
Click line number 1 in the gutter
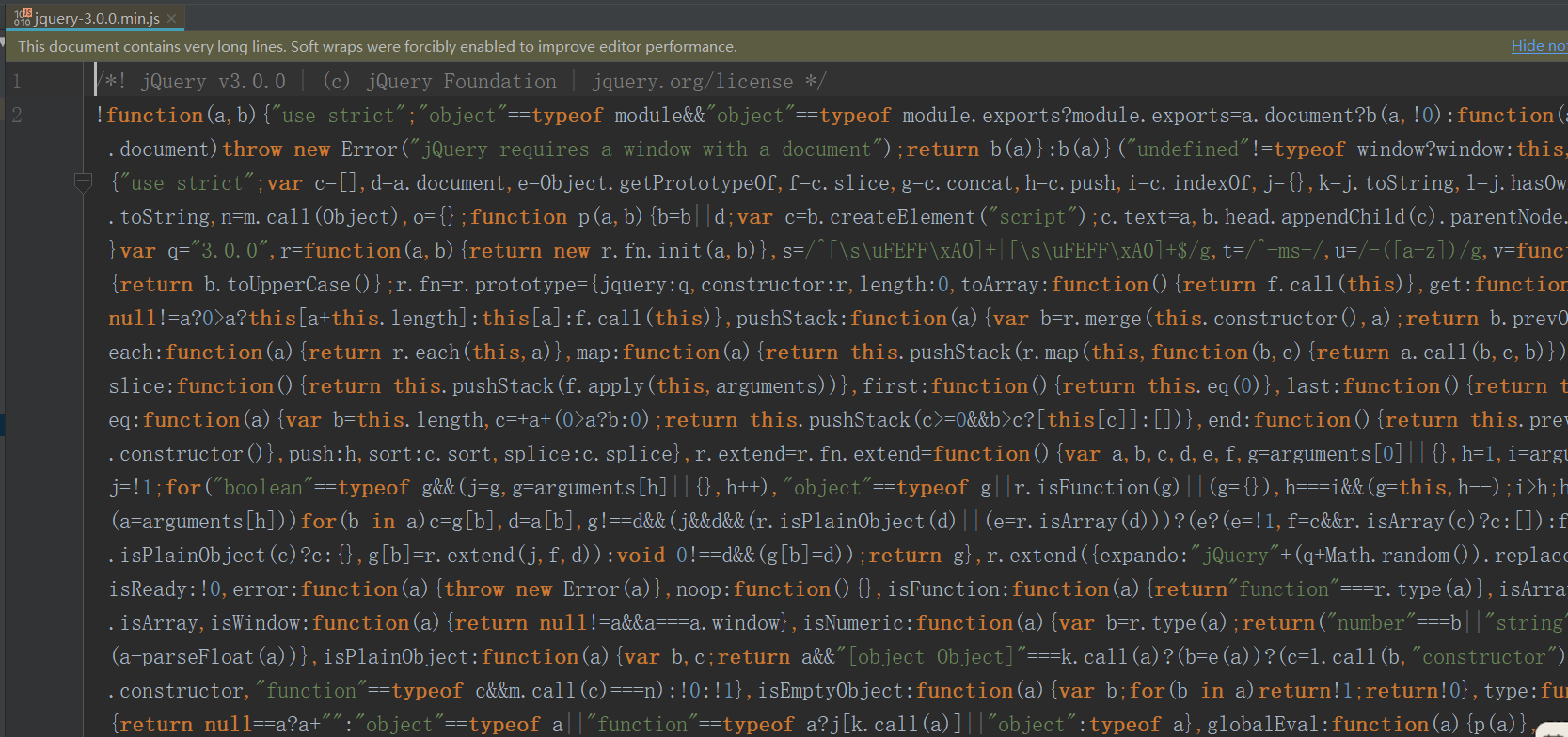17,82
